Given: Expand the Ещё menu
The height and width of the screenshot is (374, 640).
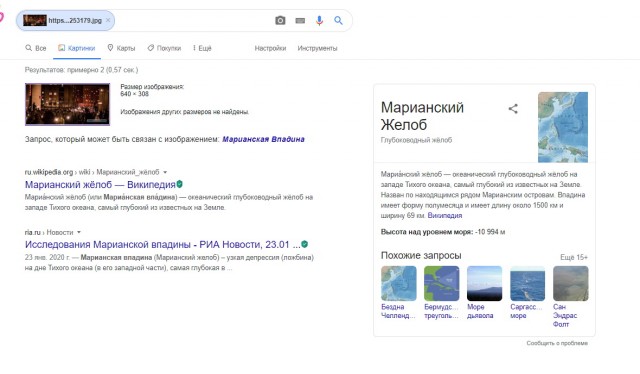Looking at the screenshot, I should [x=202, y=48].
